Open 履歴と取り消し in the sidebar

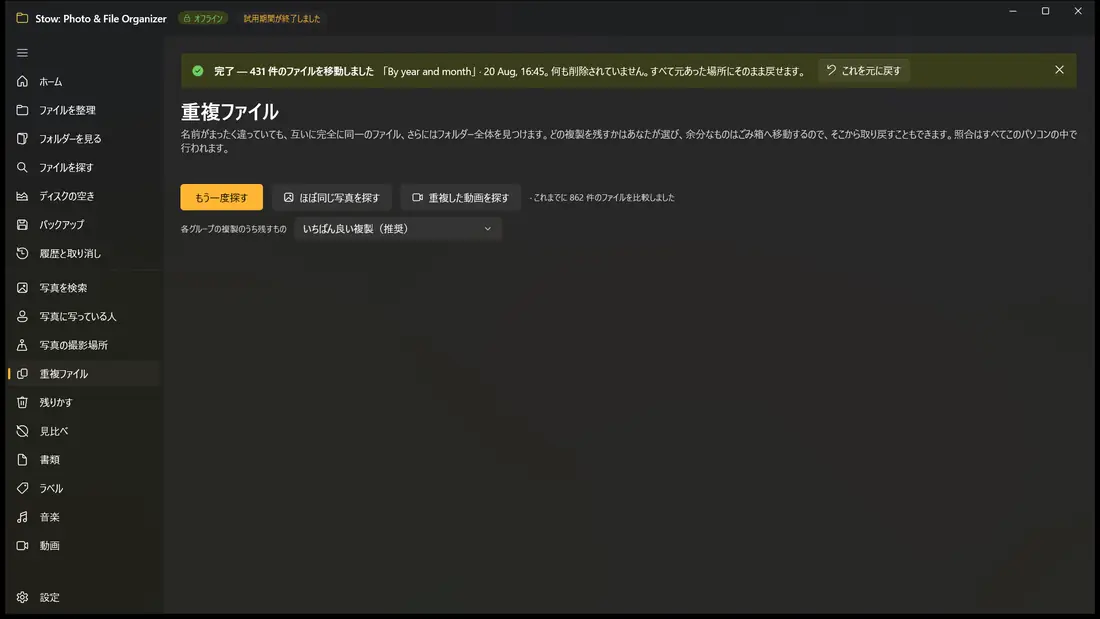[x=84, y=253]
